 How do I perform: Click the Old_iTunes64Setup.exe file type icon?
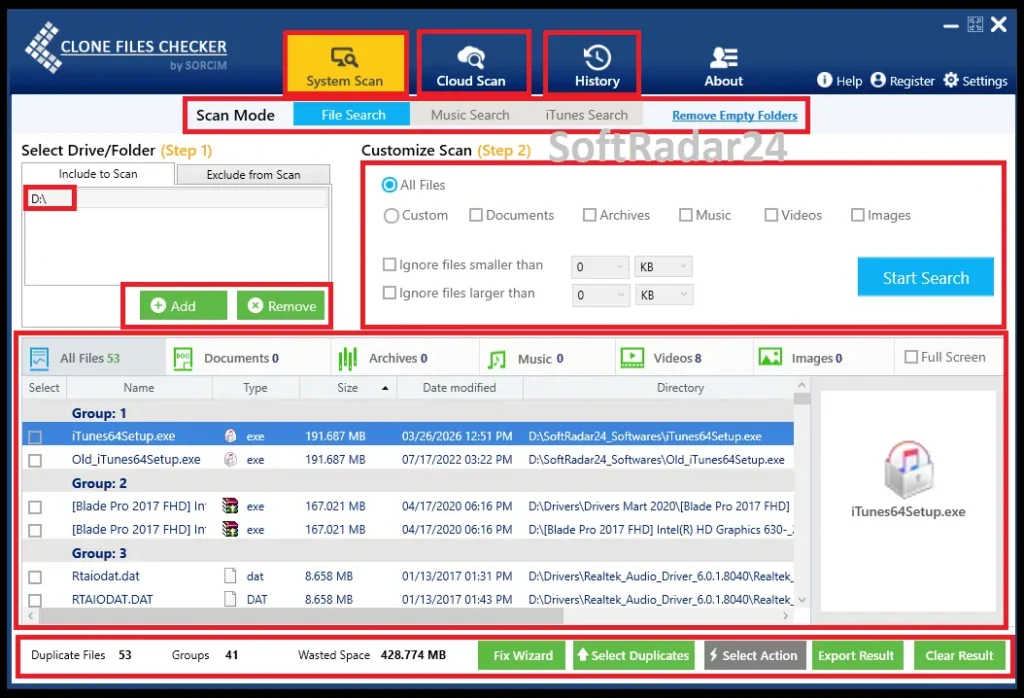click(x=230, y=459)
